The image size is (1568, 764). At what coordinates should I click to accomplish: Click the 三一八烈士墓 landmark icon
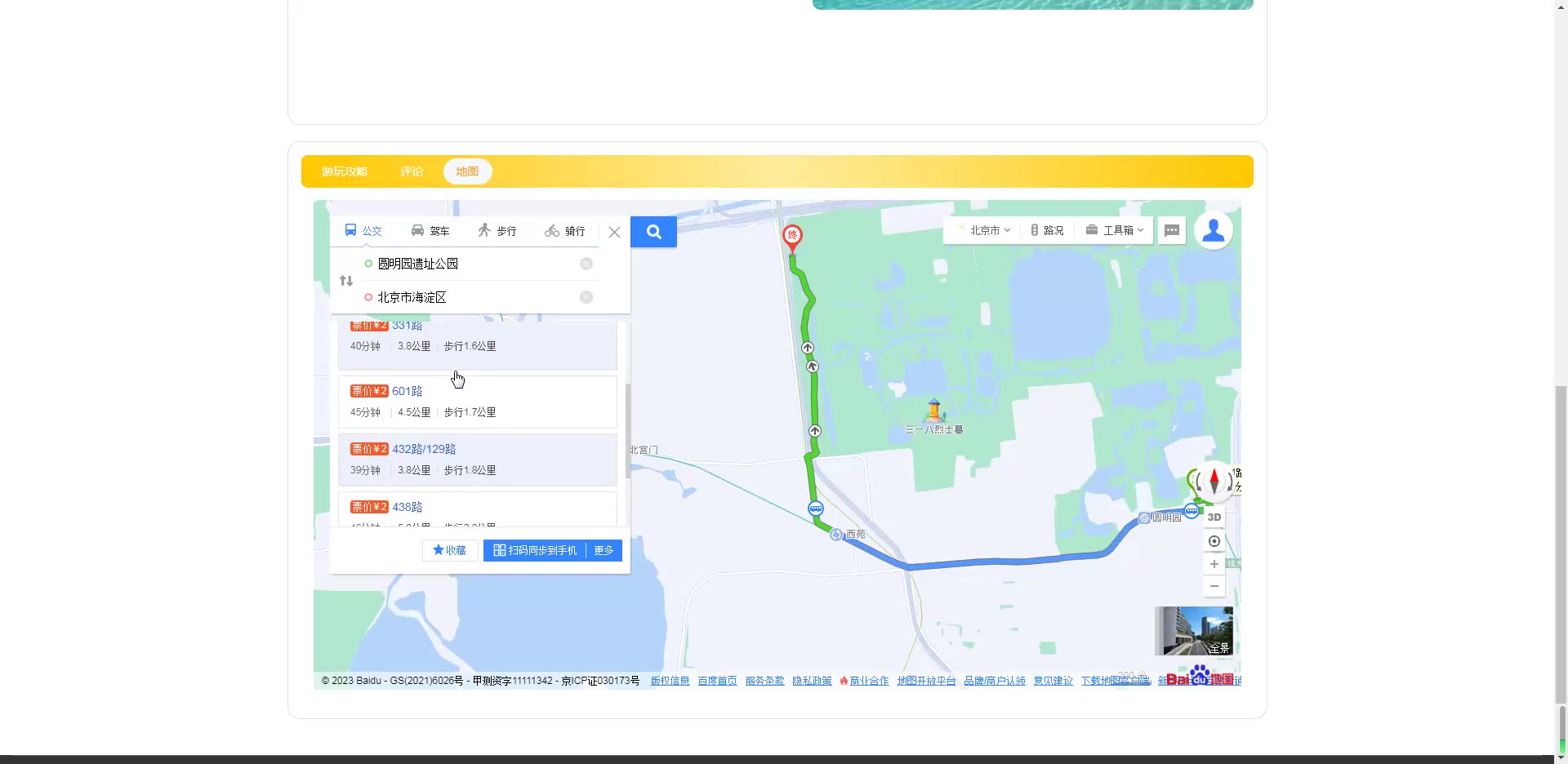935,410
